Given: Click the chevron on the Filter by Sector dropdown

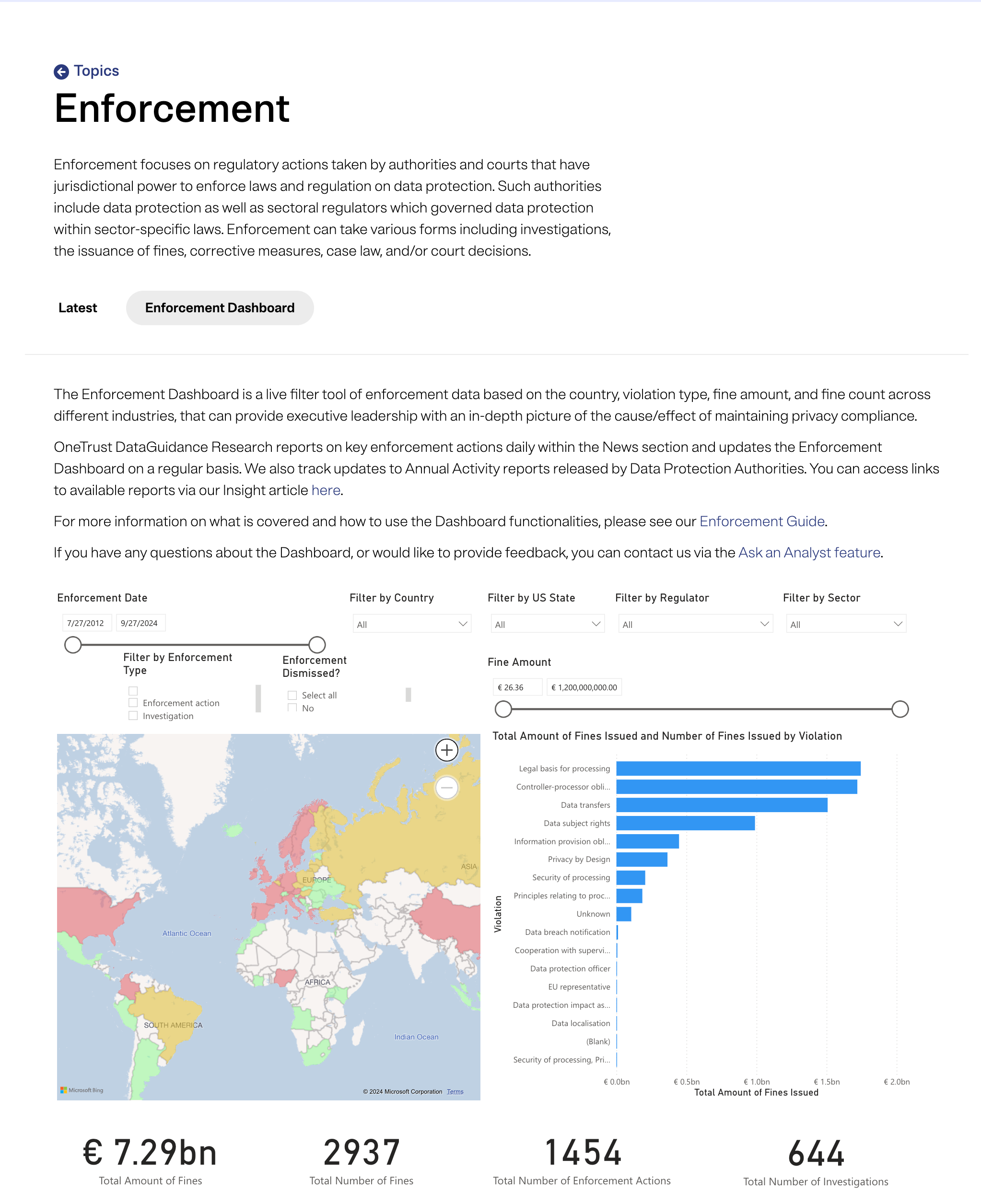Looking at the screenshot, I should point(899,624).
